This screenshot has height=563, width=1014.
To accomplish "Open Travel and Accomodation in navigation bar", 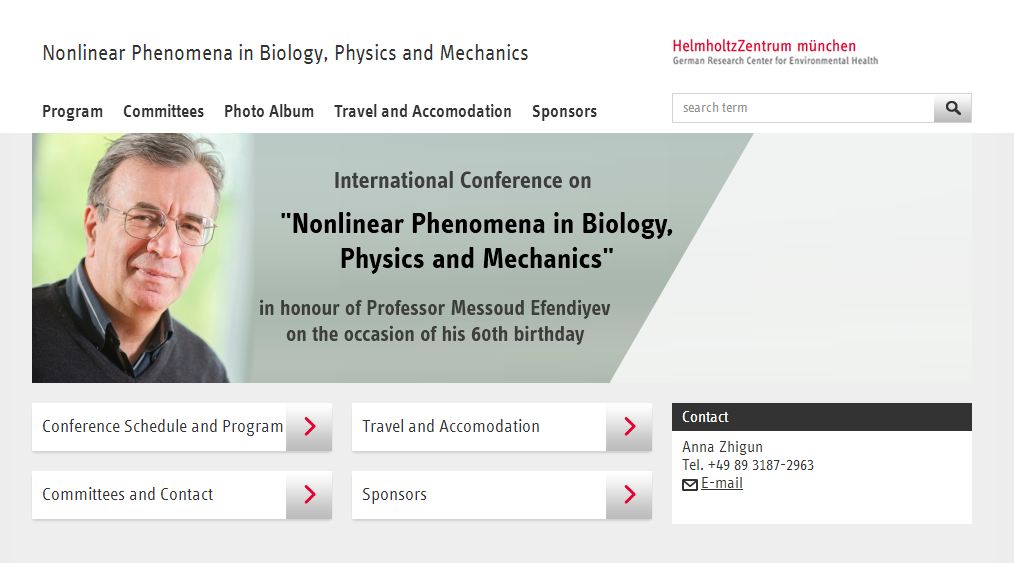I will 423,111.
